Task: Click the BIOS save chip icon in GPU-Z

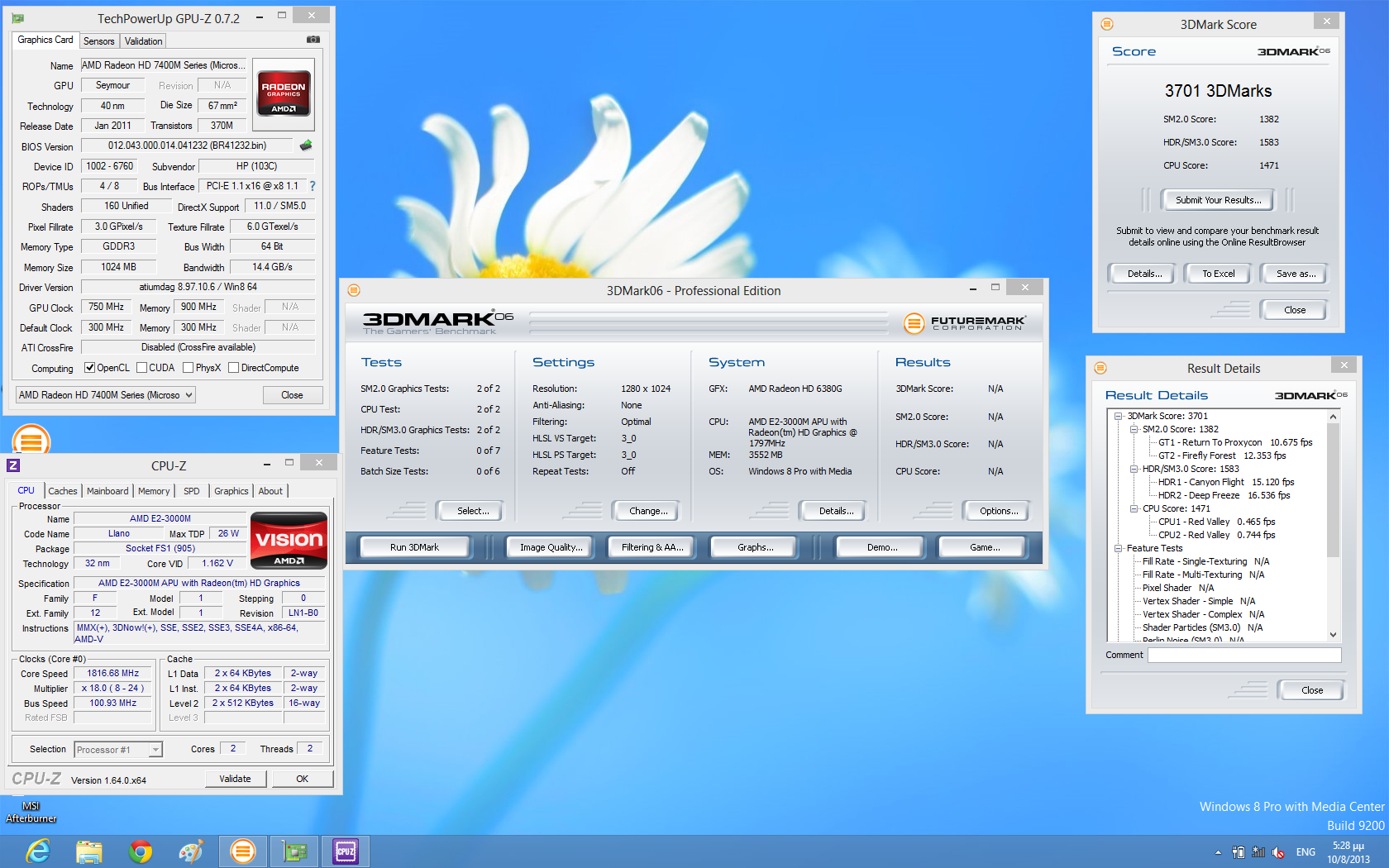Action: (306, 145)
